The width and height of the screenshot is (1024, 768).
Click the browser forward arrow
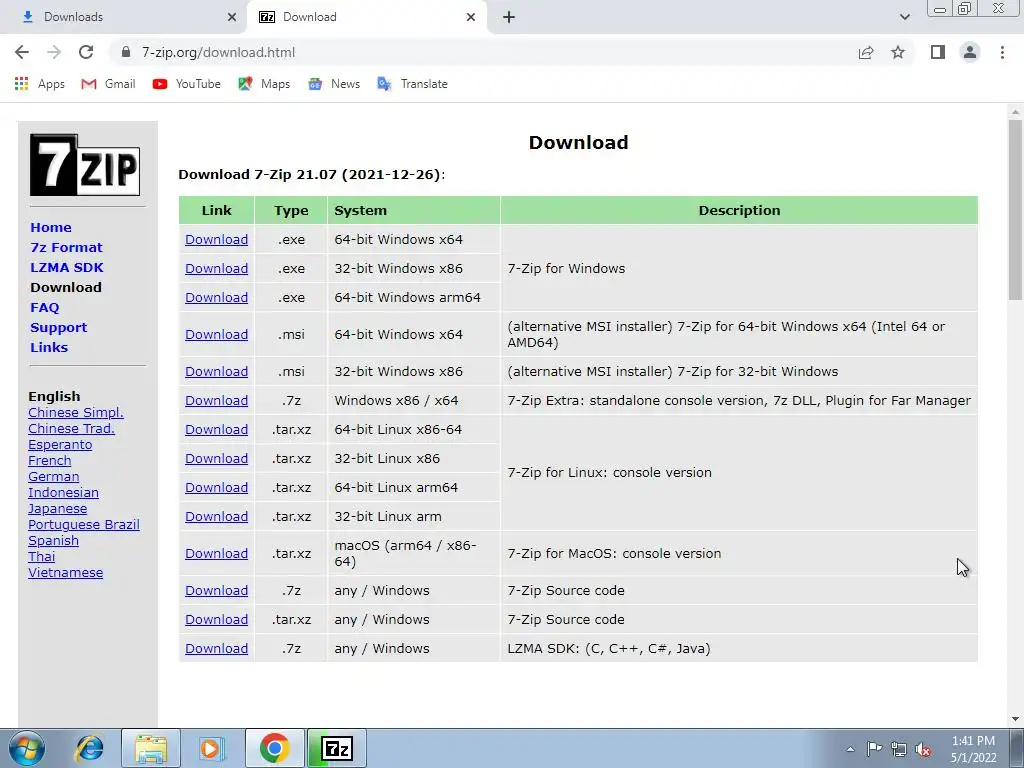[54, 52]
